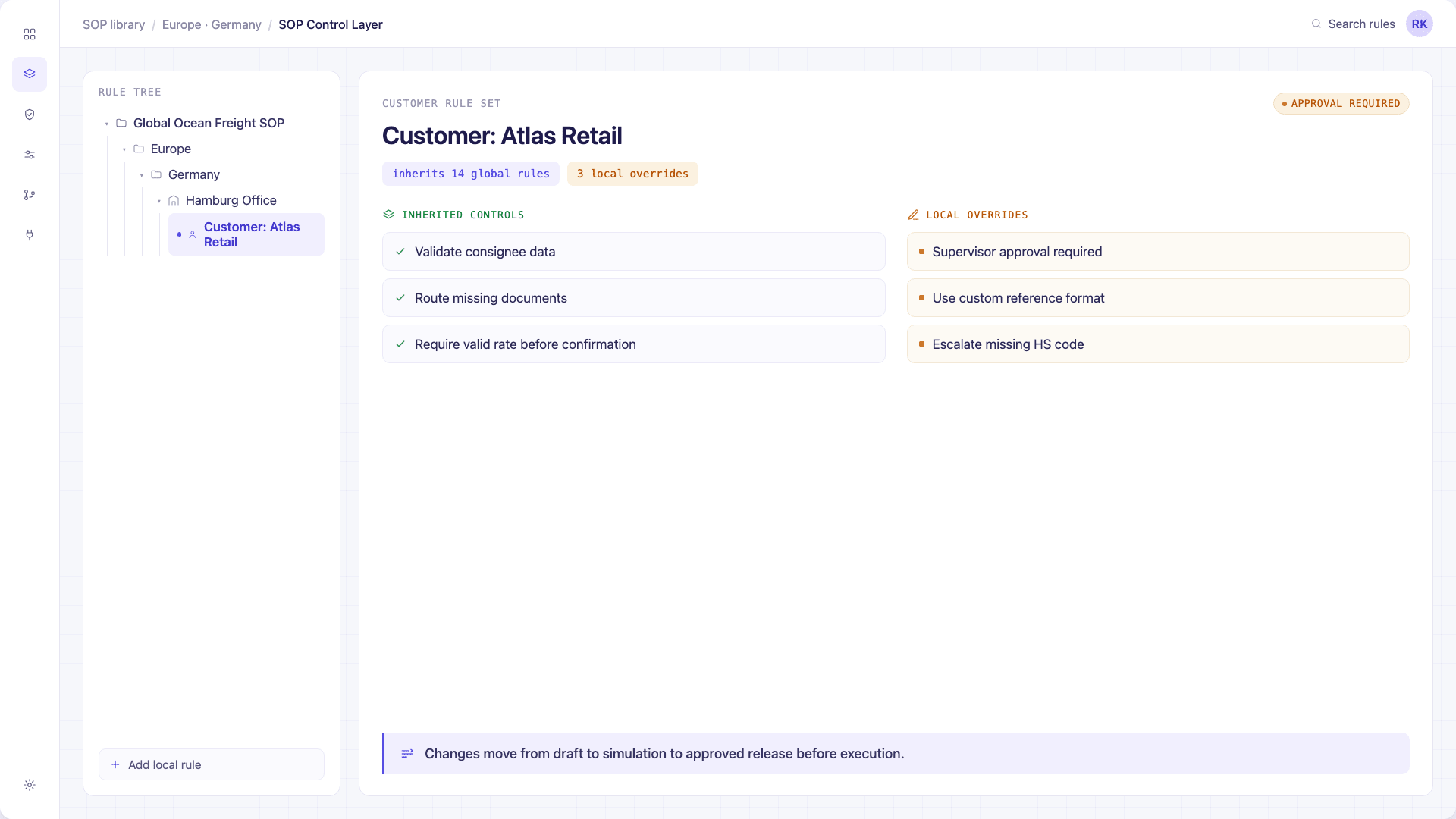1456x819 pixels.
Task: Open the git branch icon in sidebar
Action: (x=30, y=195)
